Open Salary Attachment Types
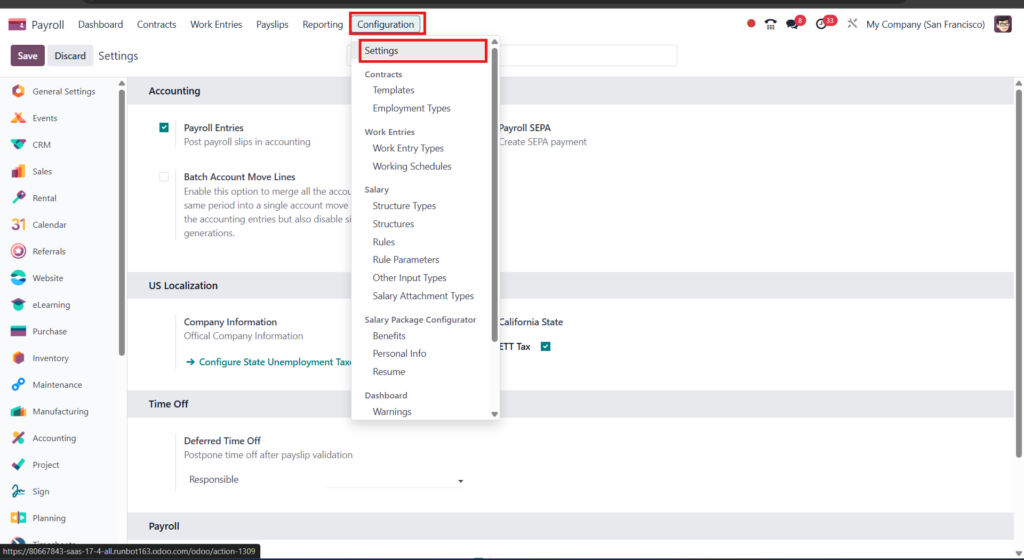This screenshot has width=1024, height=560. tap(423, 296)
